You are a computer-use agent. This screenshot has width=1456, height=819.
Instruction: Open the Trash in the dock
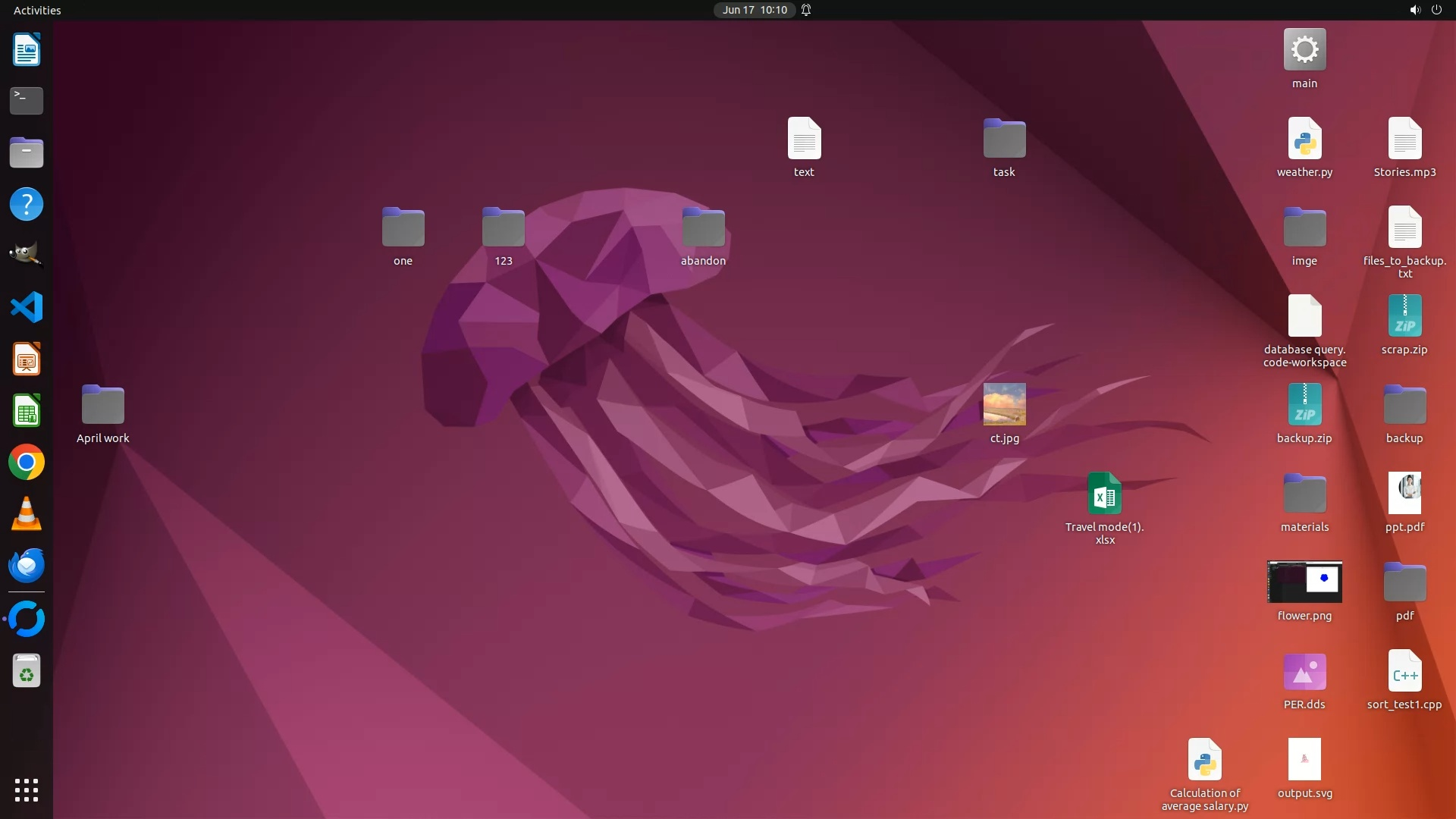click(27, 671)
